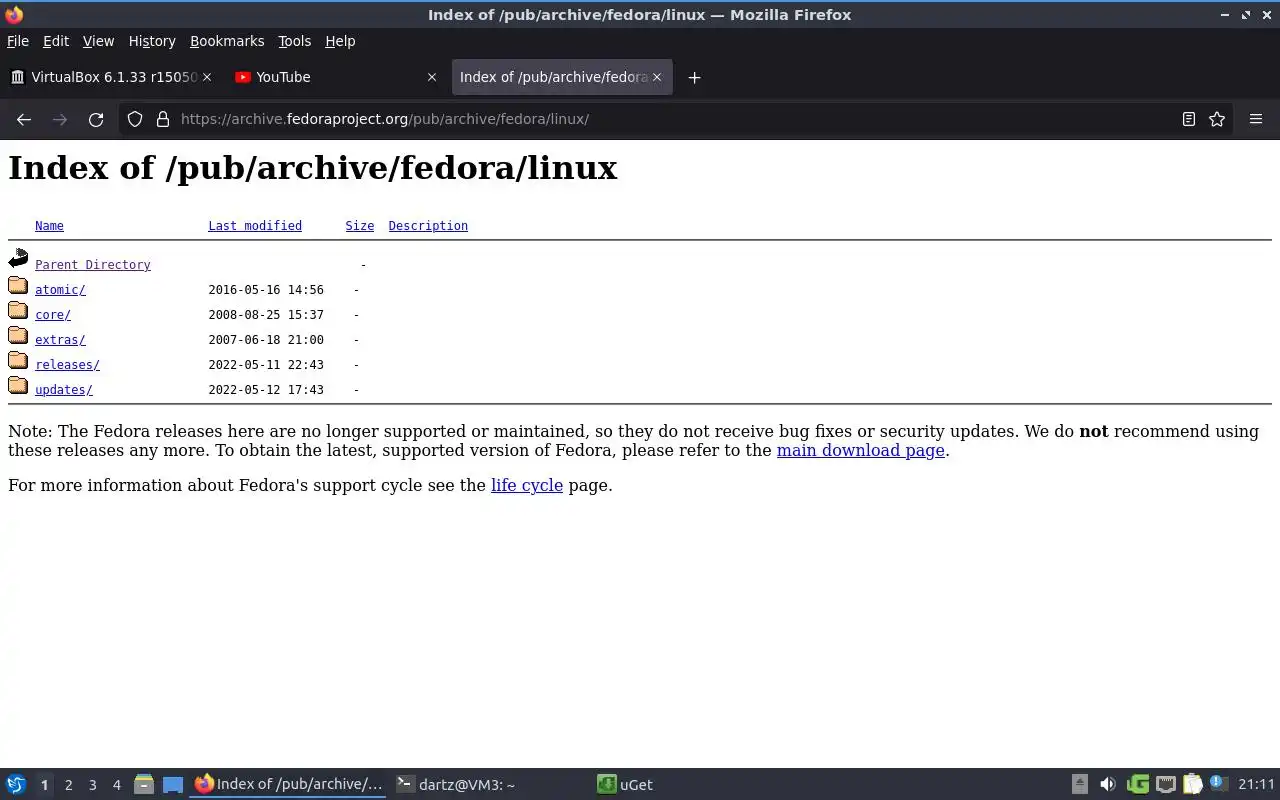Open the Bookmarks menu
The height and width of the screenshot is (800, 1280).
pyautogui.click(x=227, y=41)
